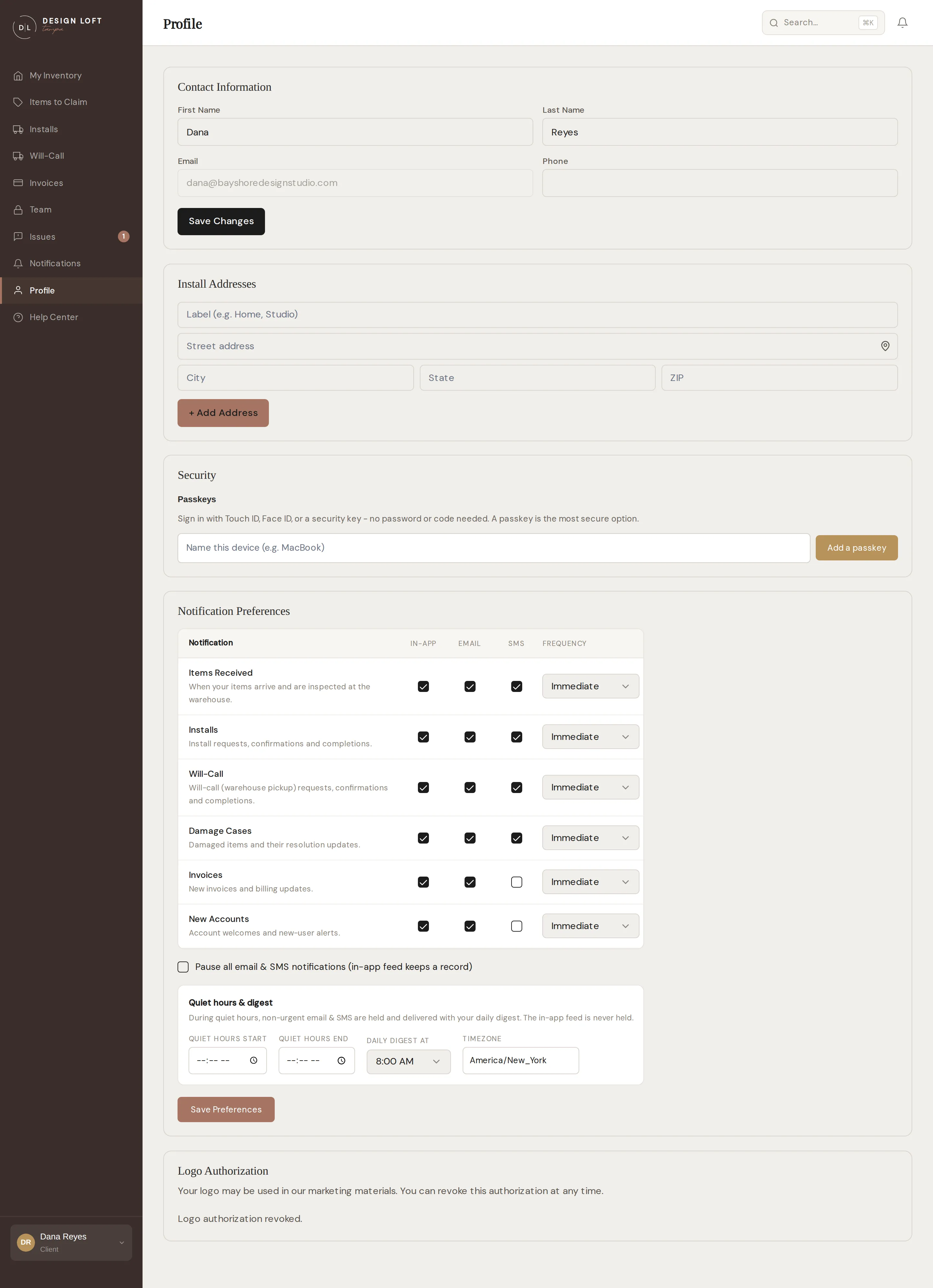Toggle New Accounts Email checkbox
933x1288 pixels.
(470, 926)
